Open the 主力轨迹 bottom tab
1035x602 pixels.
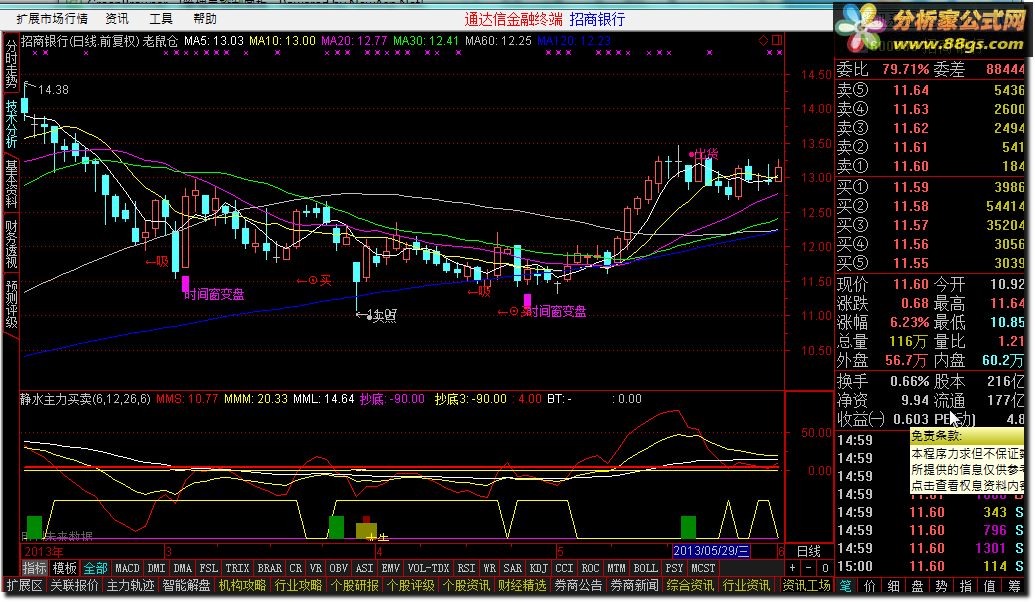(130, 585)
